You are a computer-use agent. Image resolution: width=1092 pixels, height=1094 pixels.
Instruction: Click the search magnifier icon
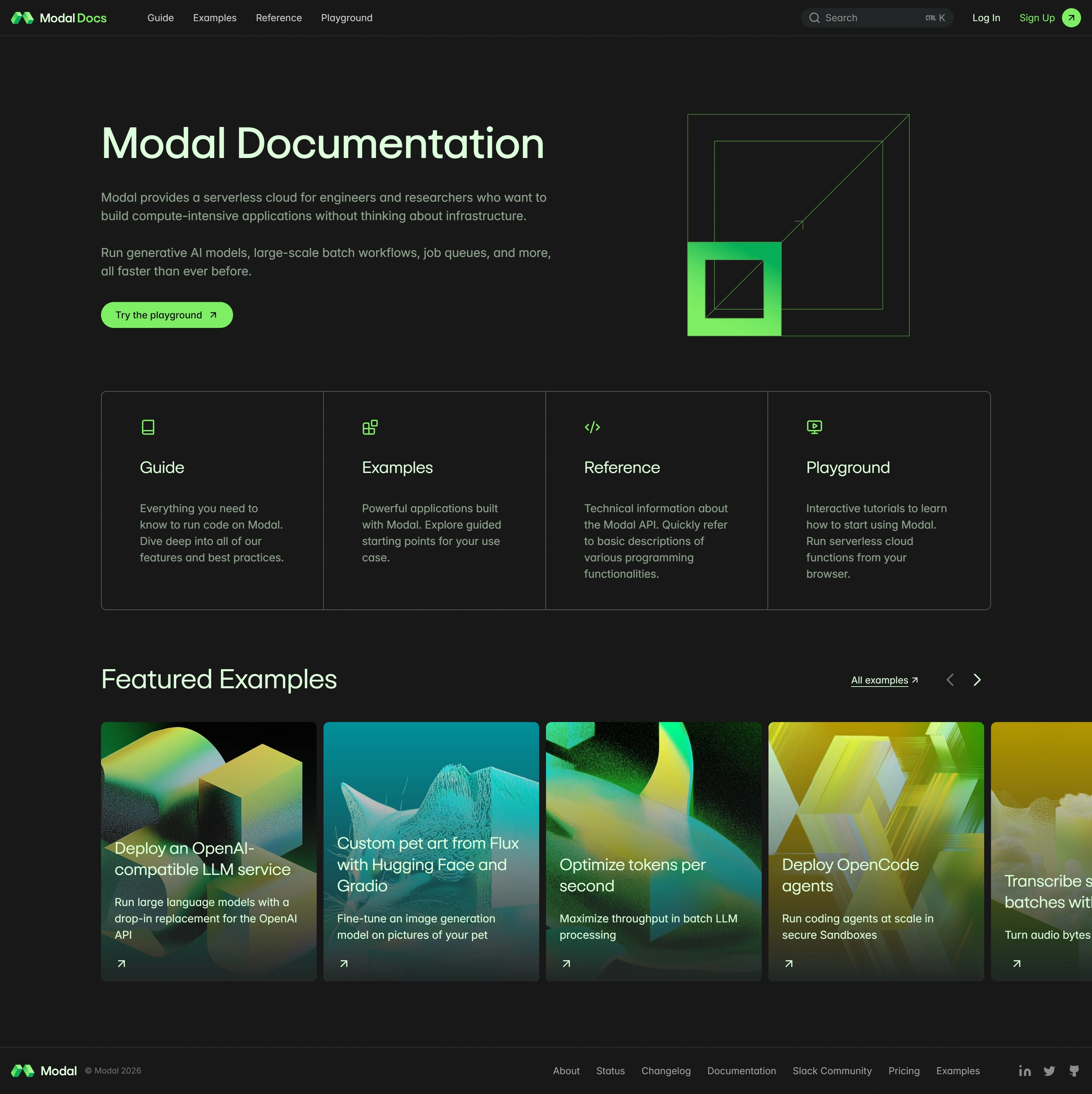[814, 18]
